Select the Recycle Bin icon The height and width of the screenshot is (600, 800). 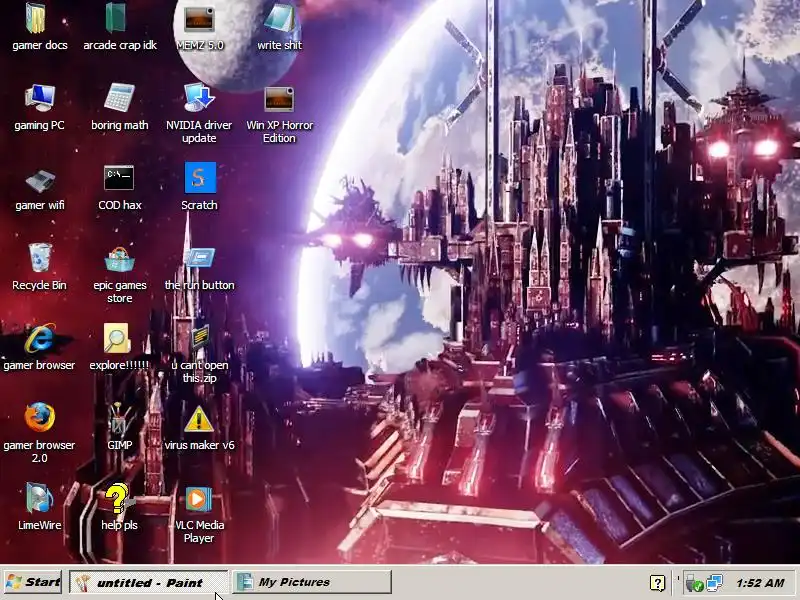40,258
